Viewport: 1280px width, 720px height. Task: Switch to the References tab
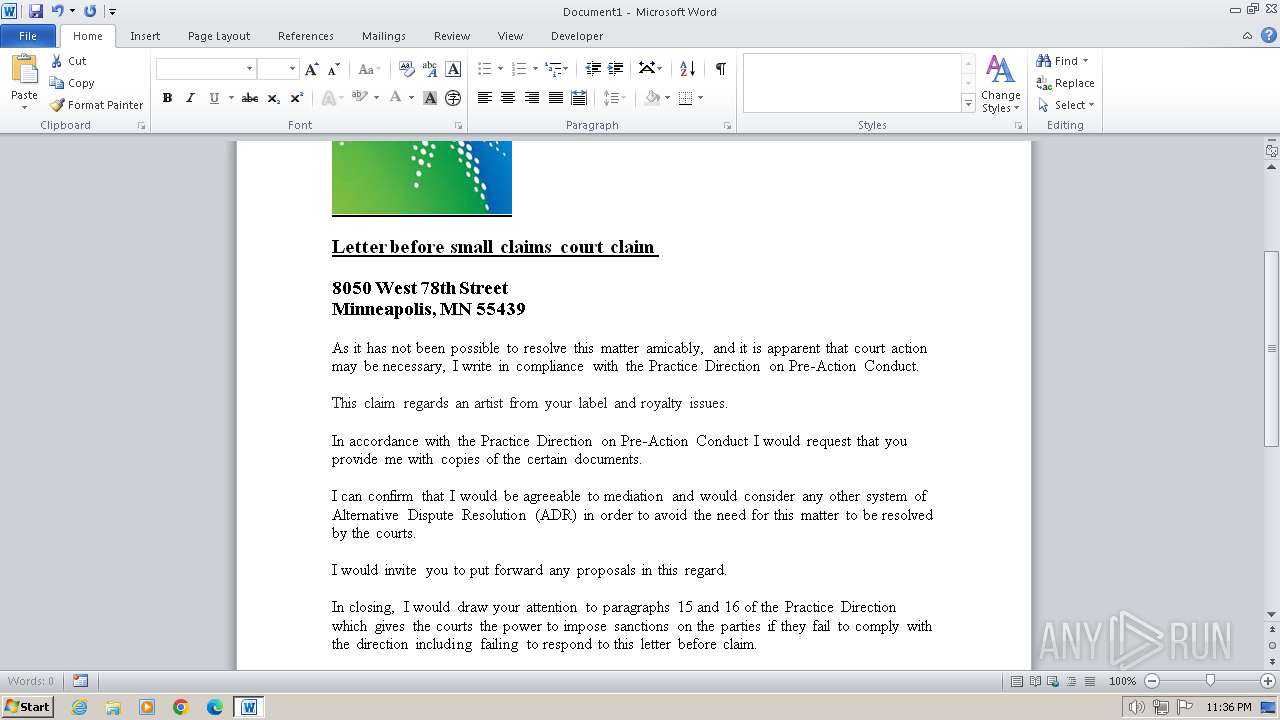coord(306,36)
